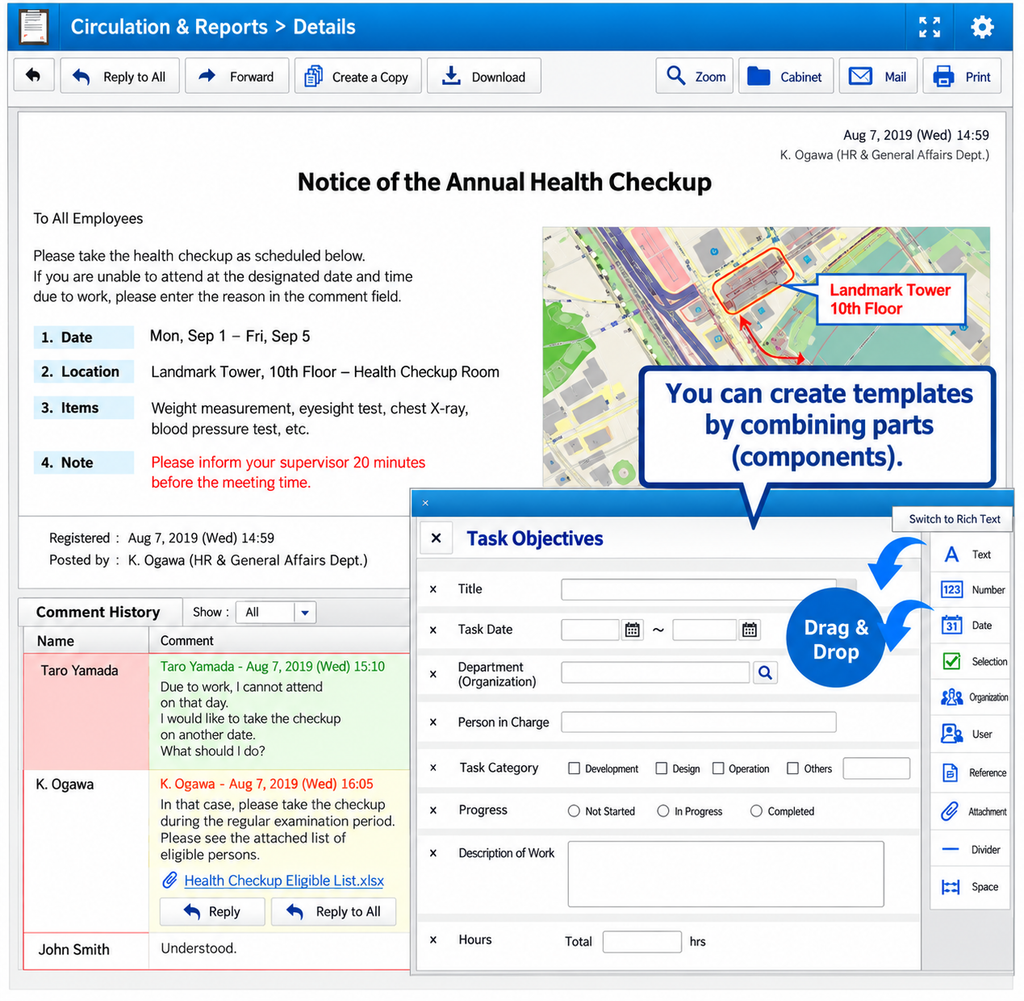Open the Cabinet toolbar button
Screen dimensions: 1024x1001
pos(786,76)
